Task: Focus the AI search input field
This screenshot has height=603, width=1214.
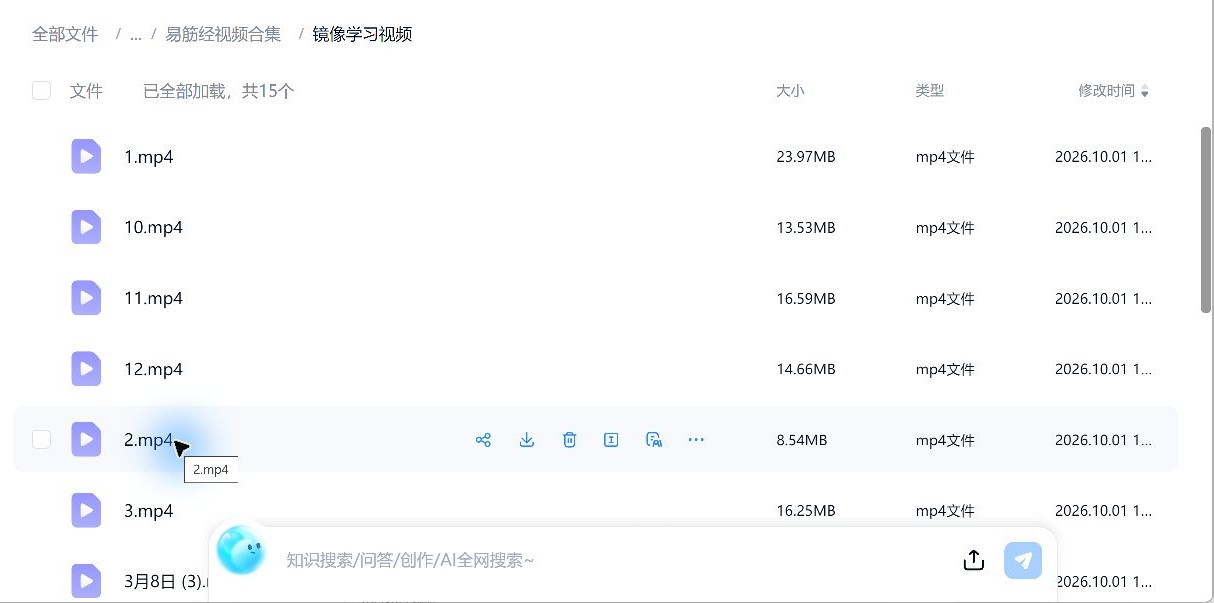Action: [x=610, y=560]
